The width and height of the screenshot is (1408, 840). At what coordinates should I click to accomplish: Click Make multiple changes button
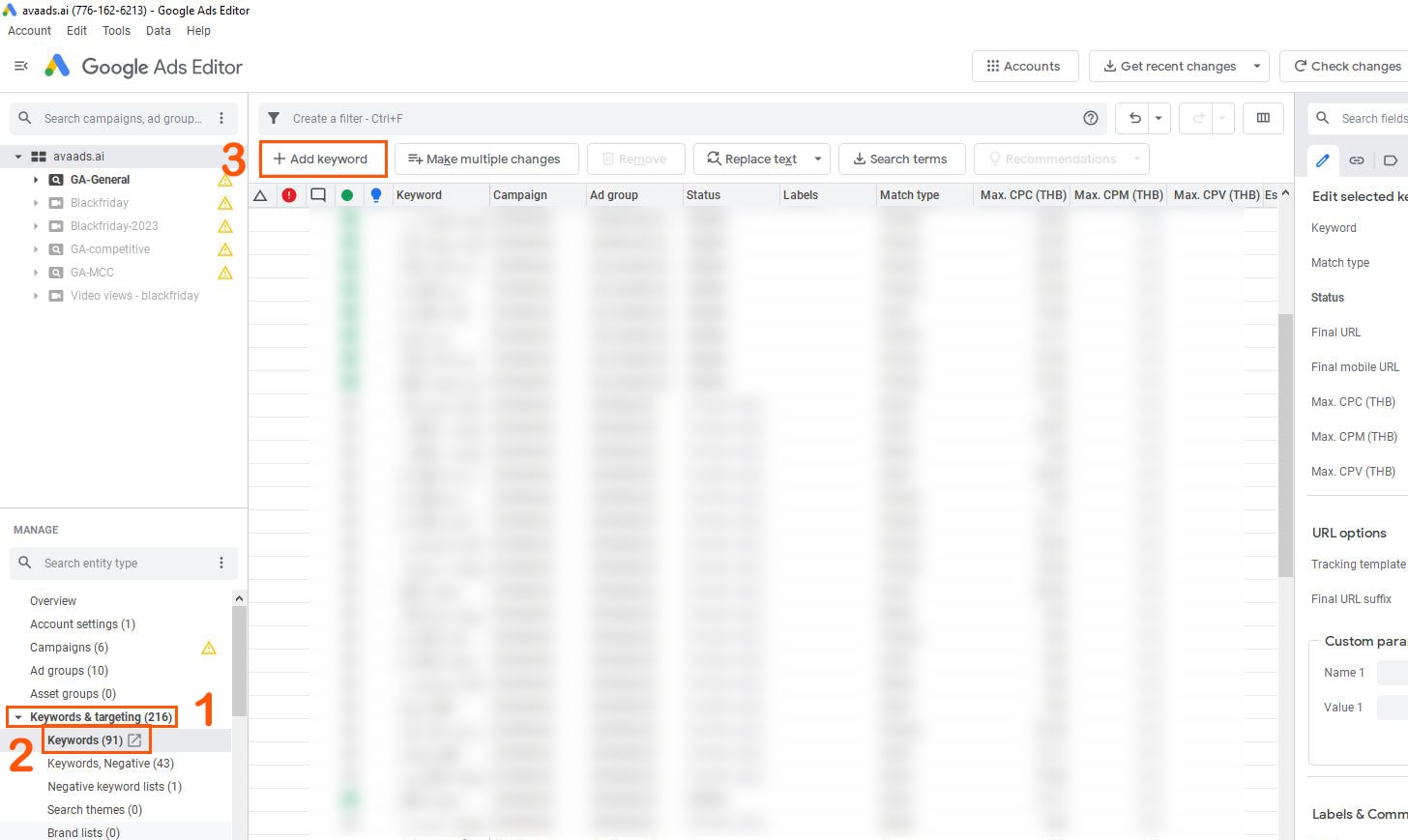[x=486, y=159]
